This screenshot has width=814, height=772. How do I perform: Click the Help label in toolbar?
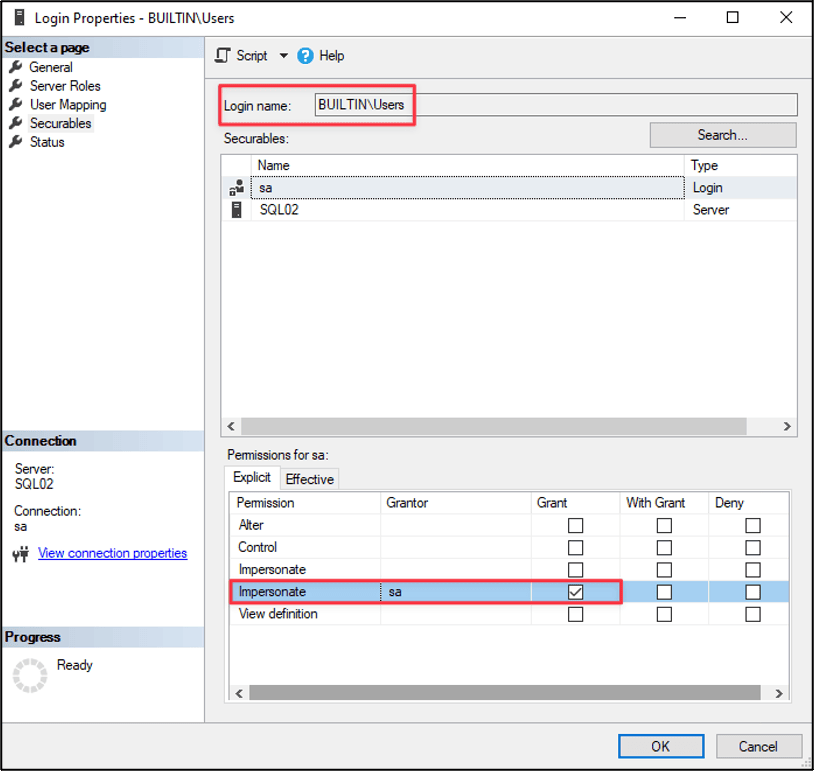click(x=331, y=56)
